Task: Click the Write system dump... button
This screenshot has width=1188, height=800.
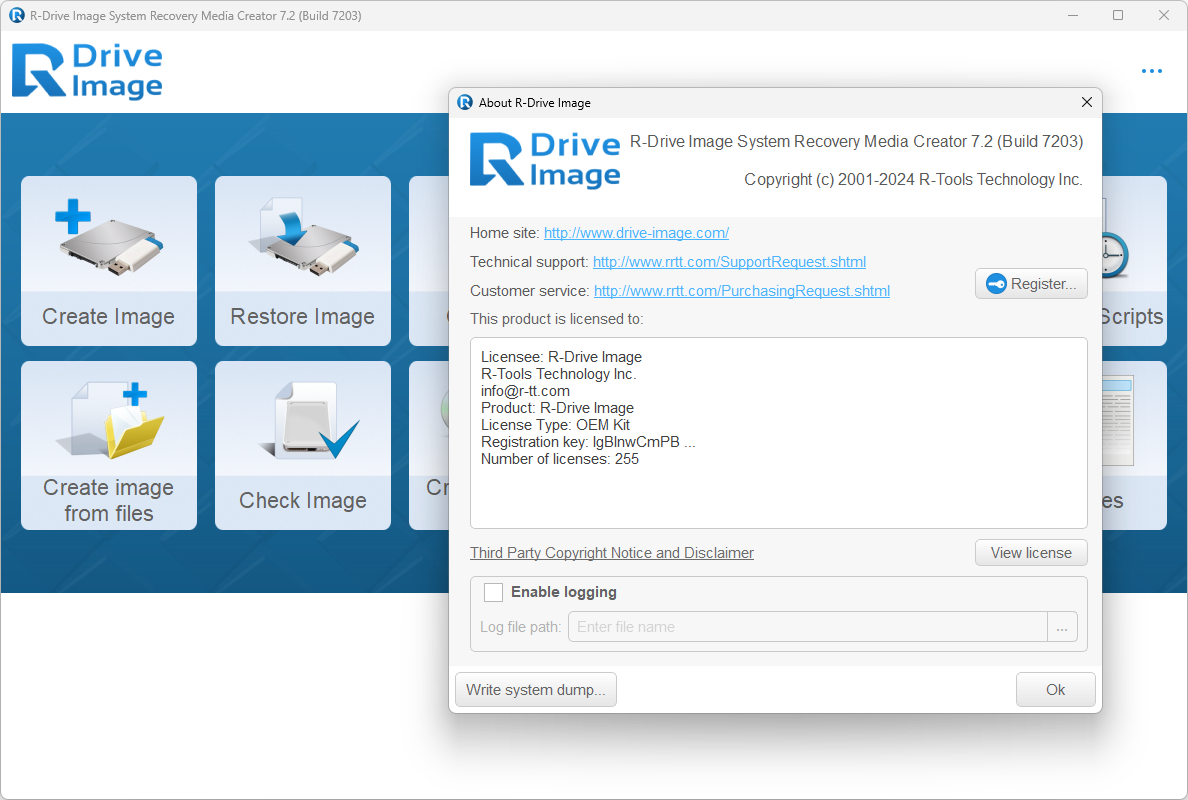Action: (x=536, y=689)
